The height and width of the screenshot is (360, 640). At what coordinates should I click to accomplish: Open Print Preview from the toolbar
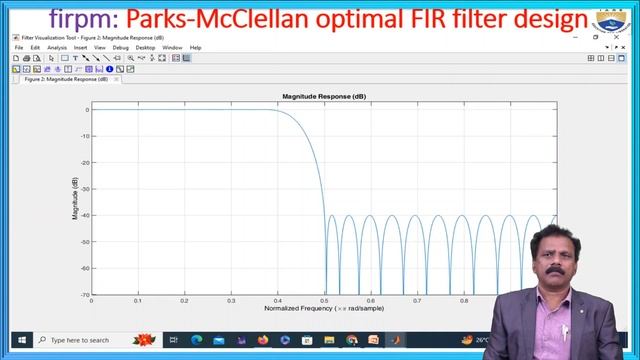tap(37, 58)
